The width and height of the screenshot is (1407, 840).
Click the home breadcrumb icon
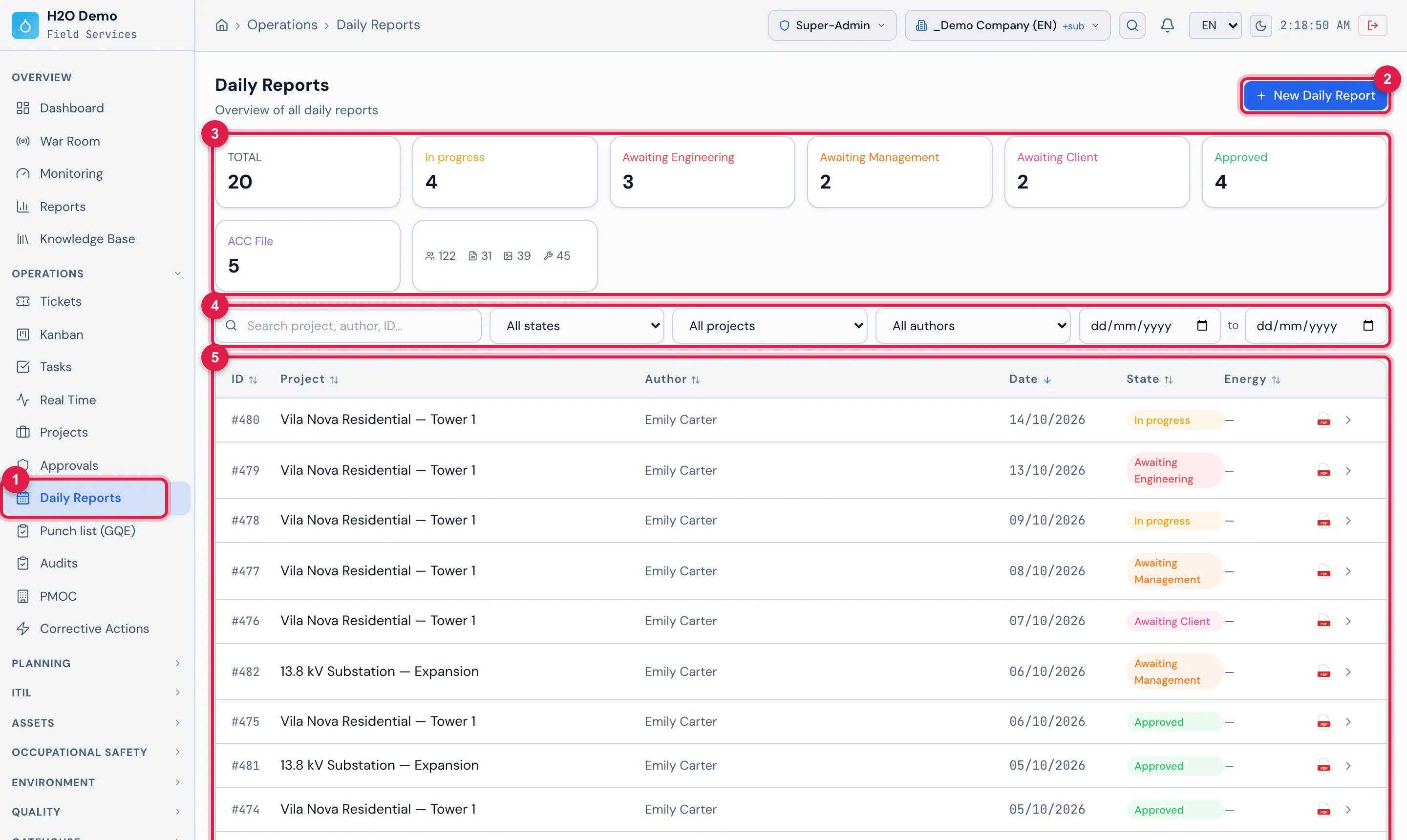[x=221, y=25]
